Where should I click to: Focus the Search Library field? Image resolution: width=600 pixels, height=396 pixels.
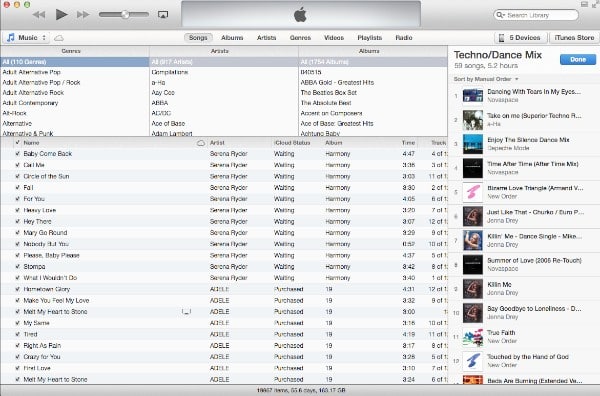coord(536,15)
